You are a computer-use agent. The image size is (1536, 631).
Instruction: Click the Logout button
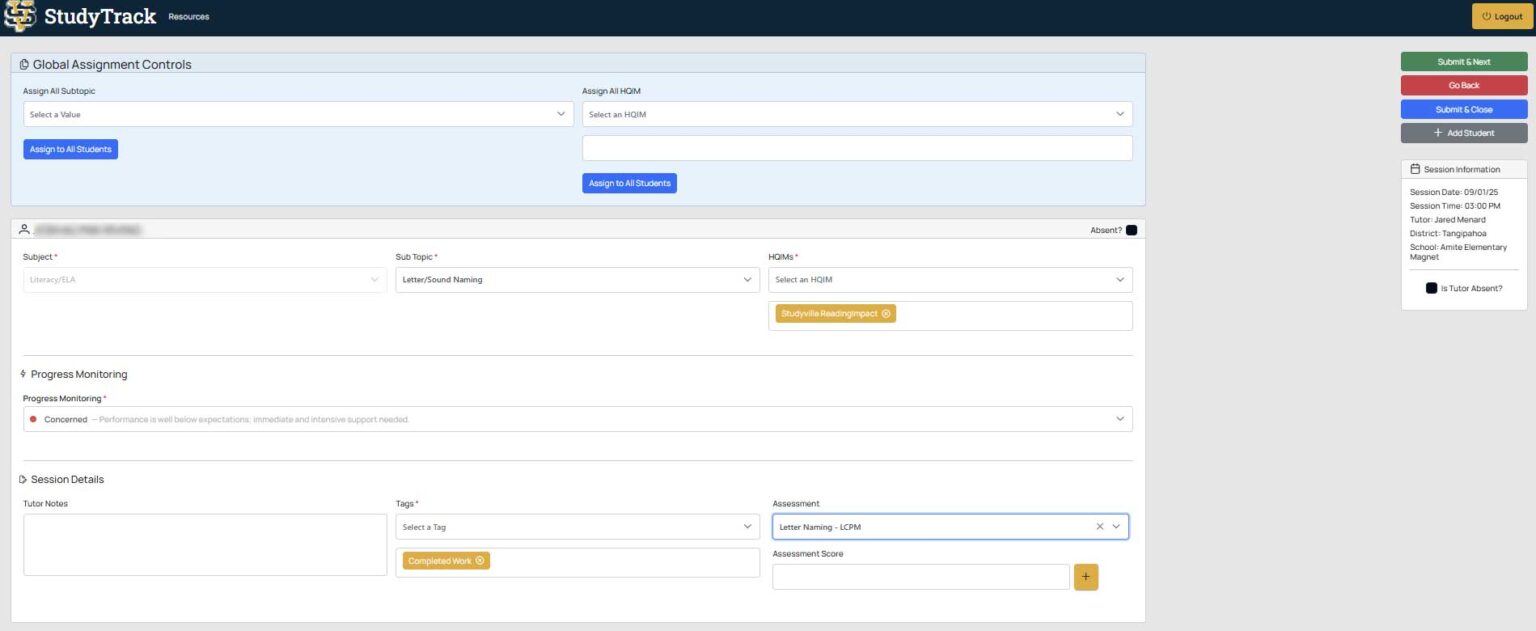pos(1502,16)
